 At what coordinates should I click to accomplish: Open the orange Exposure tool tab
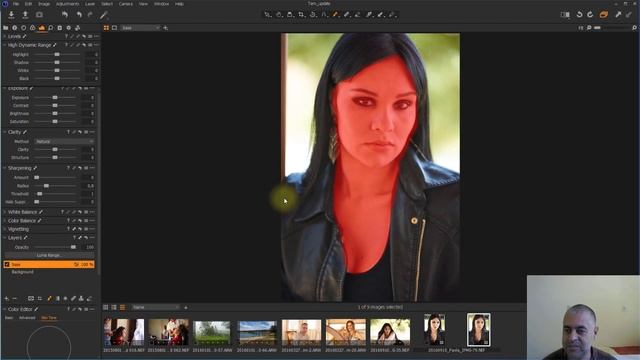(42, 28)
